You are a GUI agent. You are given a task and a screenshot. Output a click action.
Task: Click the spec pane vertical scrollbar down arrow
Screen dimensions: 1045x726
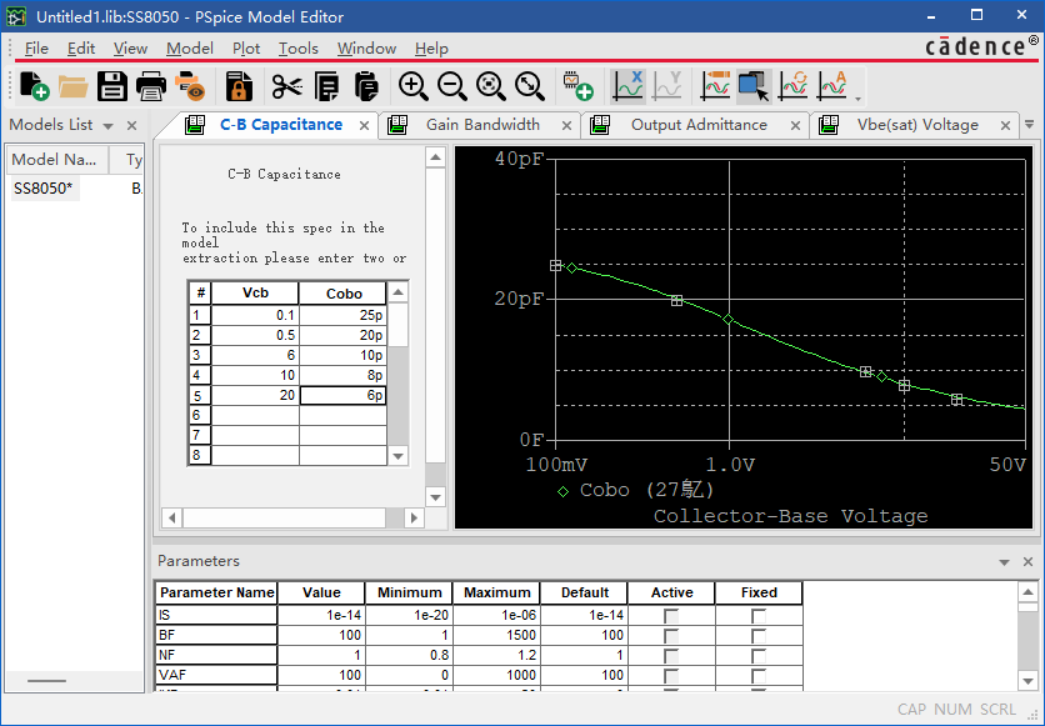435,497
